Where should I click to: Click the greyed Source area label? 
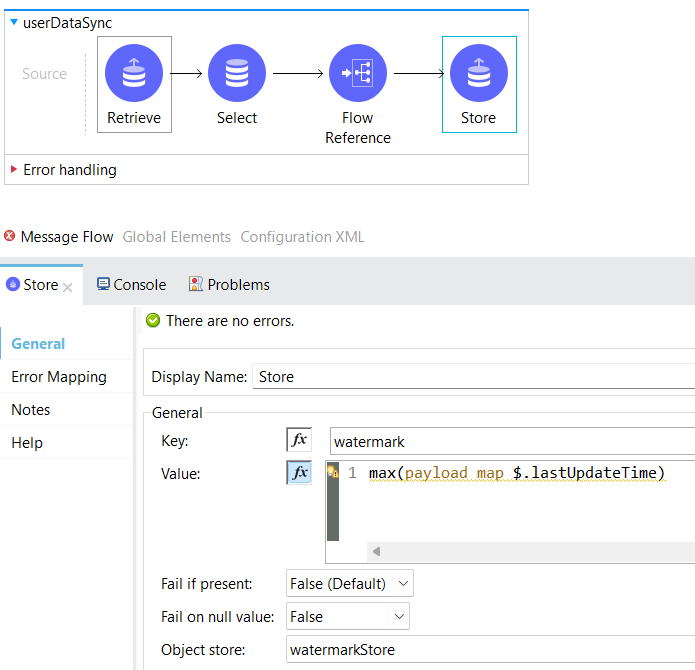coord(44,74)
